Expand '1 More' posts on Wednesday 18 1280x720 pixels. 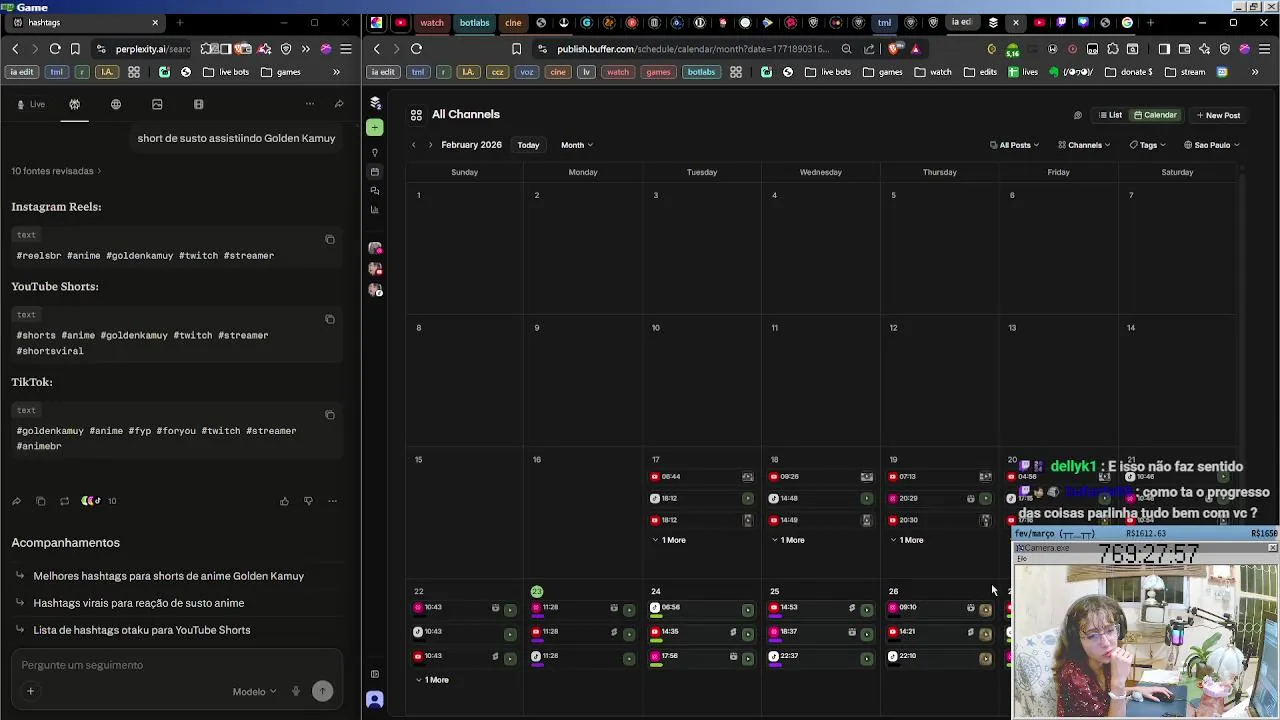tap(787, 540)
